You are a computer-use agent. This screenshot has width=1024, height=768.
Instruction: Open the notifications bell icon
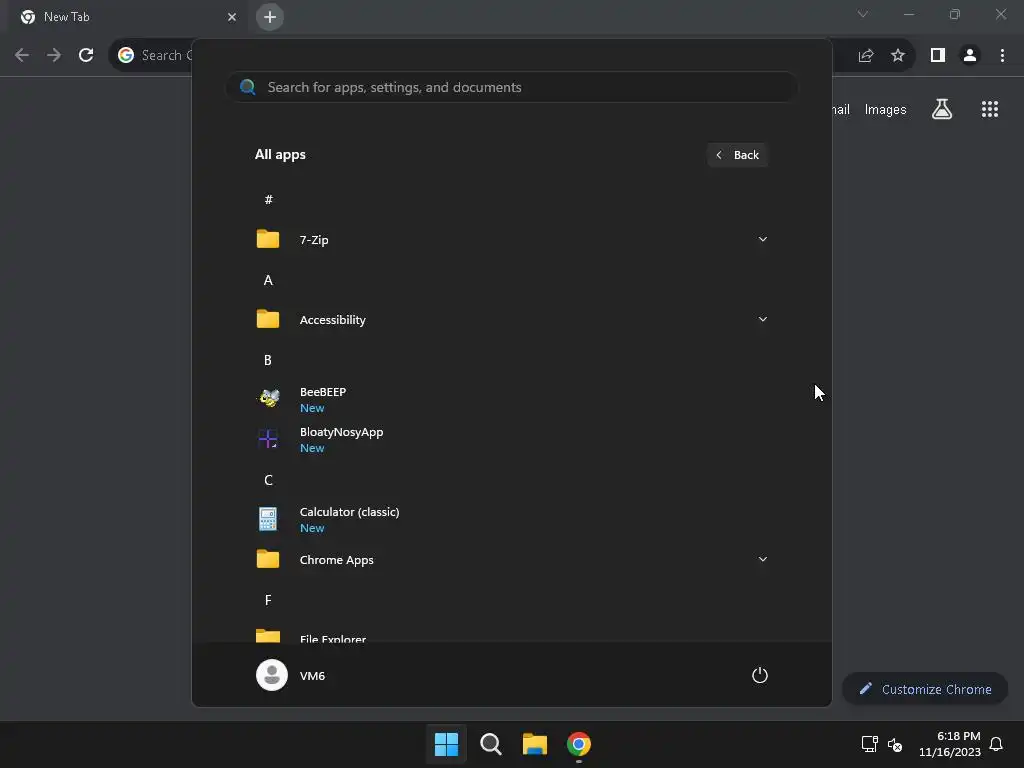point(996,744)
